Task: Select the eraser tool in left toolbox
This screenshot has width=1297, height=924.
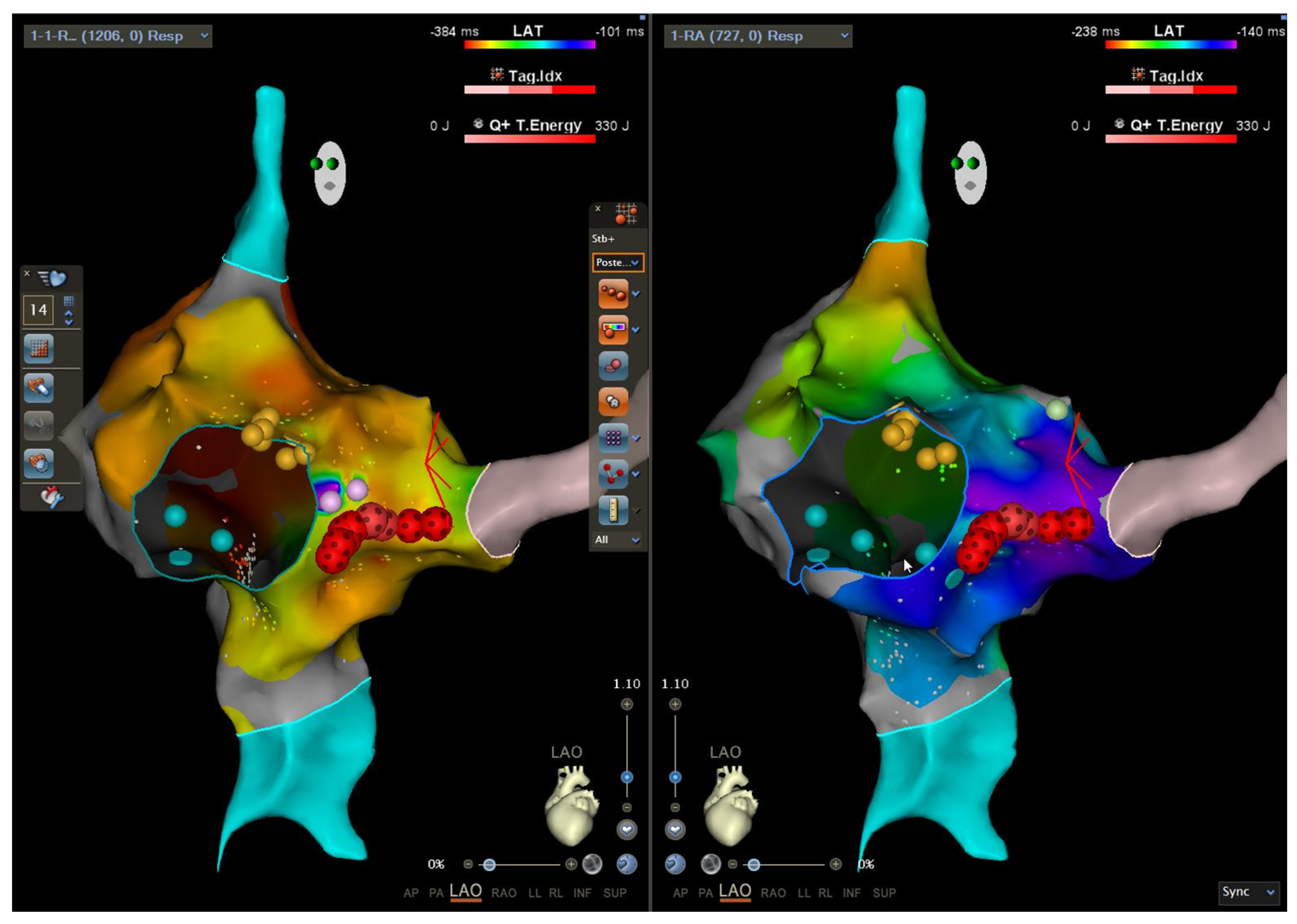Action: [39, 387]
